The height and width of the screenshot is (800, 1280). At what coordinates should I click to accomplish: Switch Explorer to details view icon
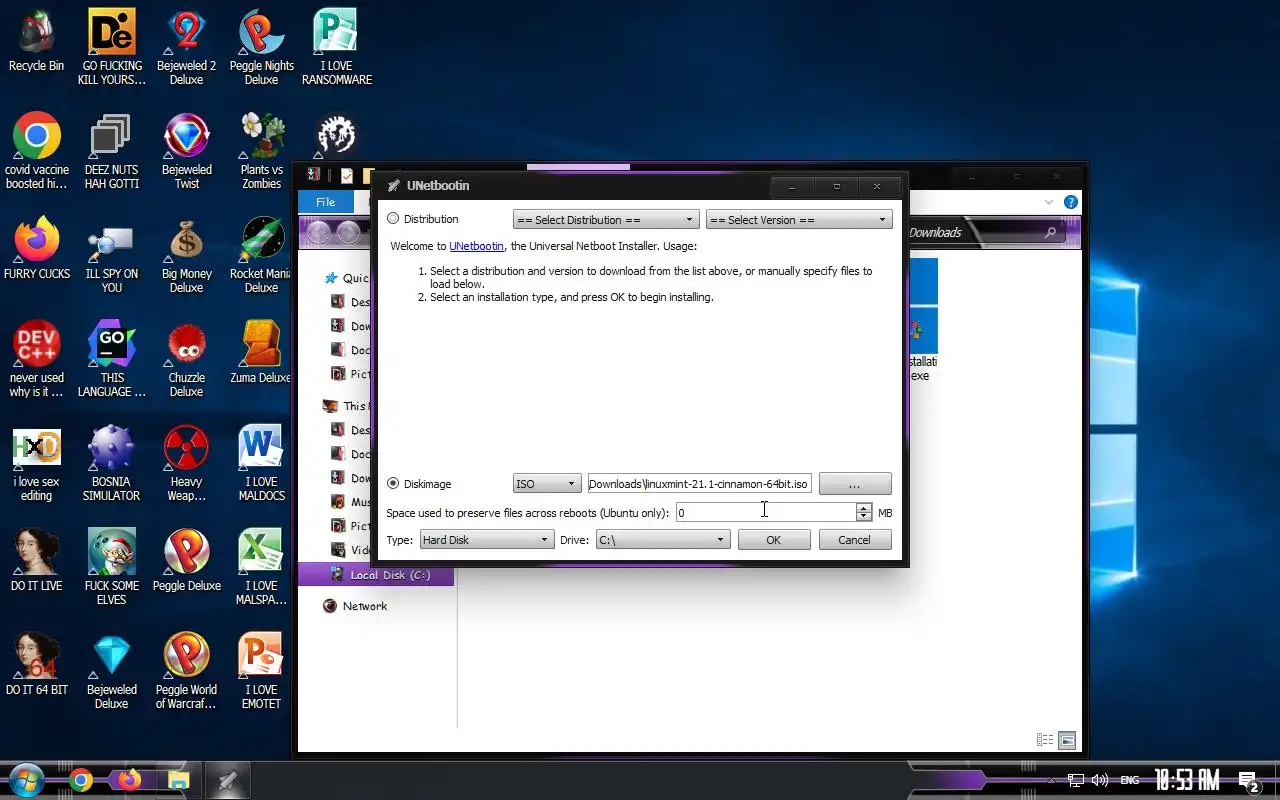[1045, 741]
